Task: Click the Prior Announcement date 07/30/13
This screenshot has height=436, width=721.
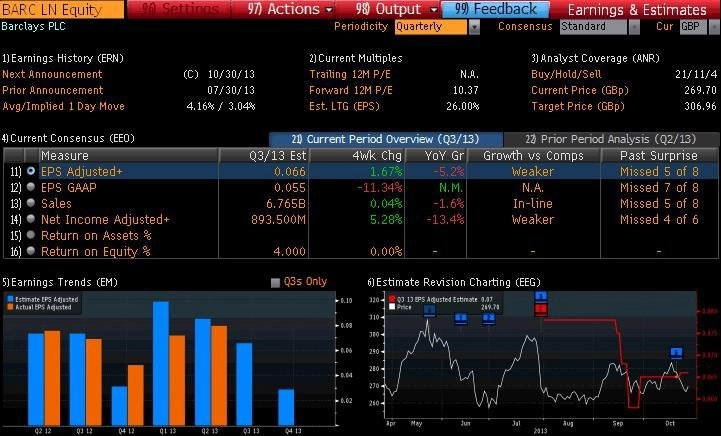Action: [231, 90]
